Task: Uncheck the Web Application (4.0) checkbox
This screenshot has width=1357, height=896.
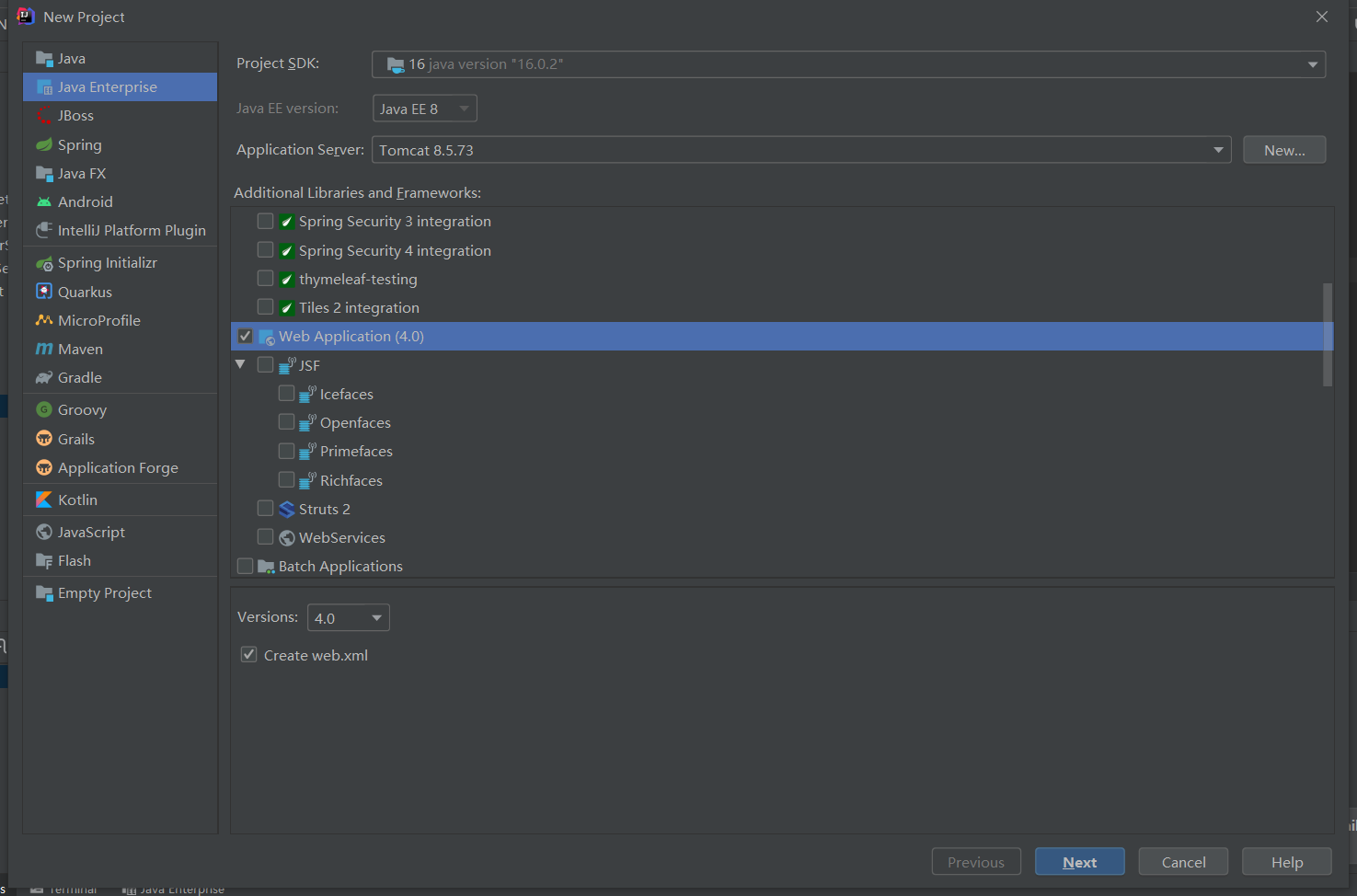Action: pos(246,336)
